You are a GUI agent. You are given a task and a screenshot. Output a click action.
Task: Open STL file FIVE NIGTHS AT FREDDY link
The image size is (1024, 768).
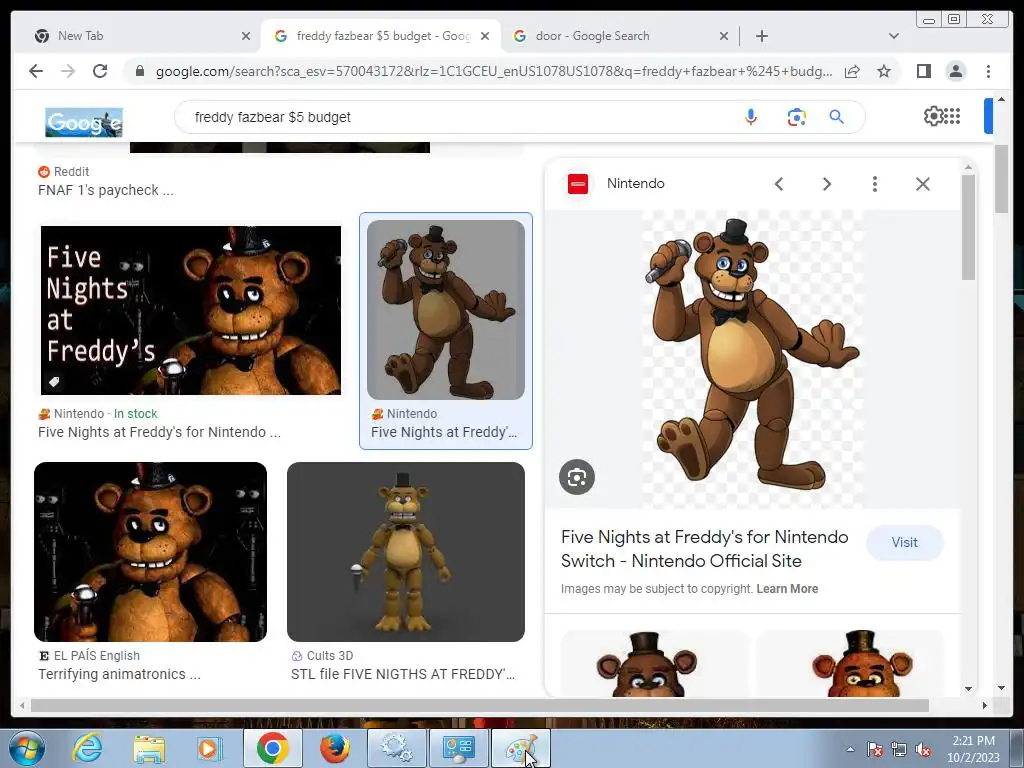pyautogui.click(x=402, y=674)
